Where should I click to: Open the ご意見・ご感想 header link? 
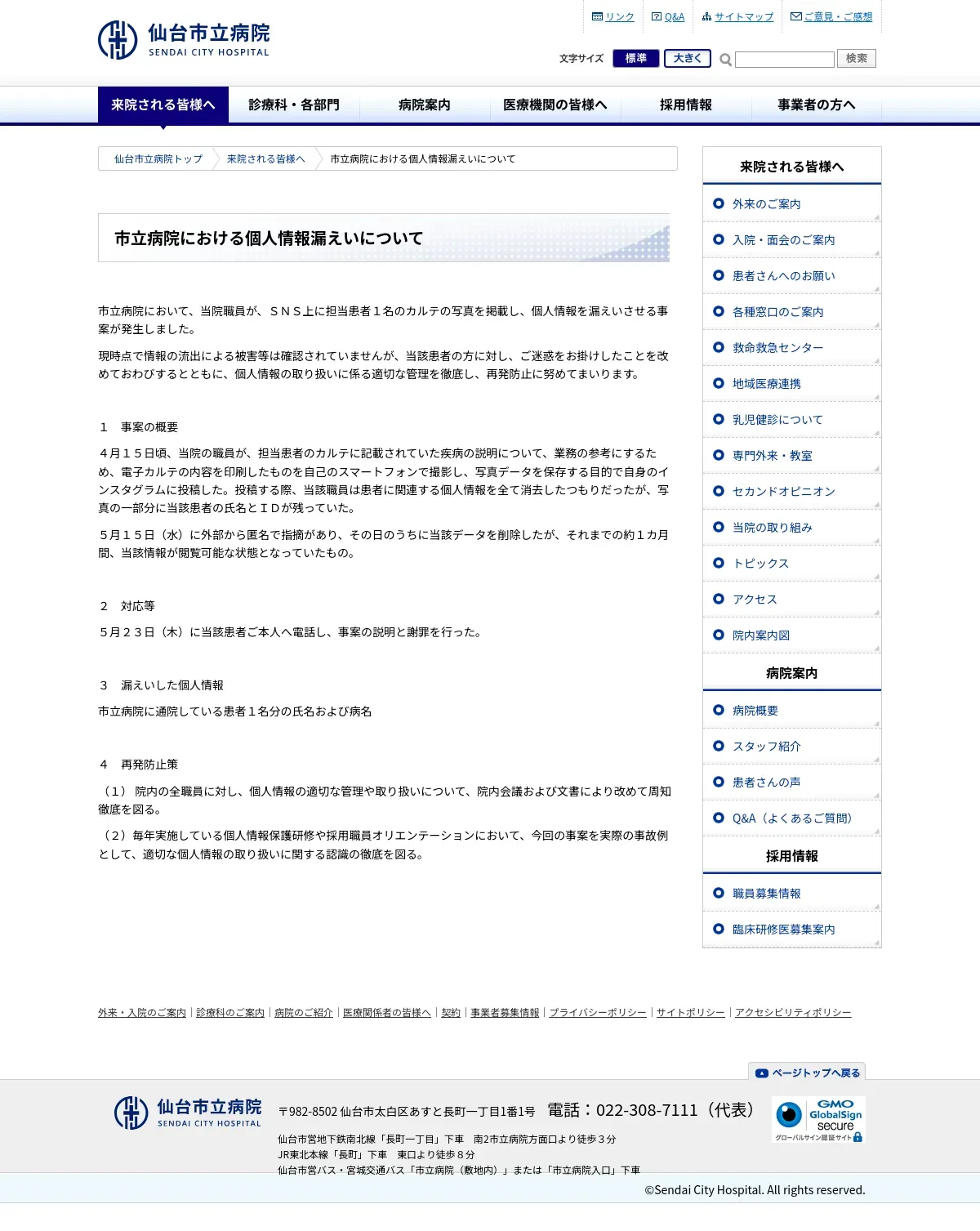point(838,17)
